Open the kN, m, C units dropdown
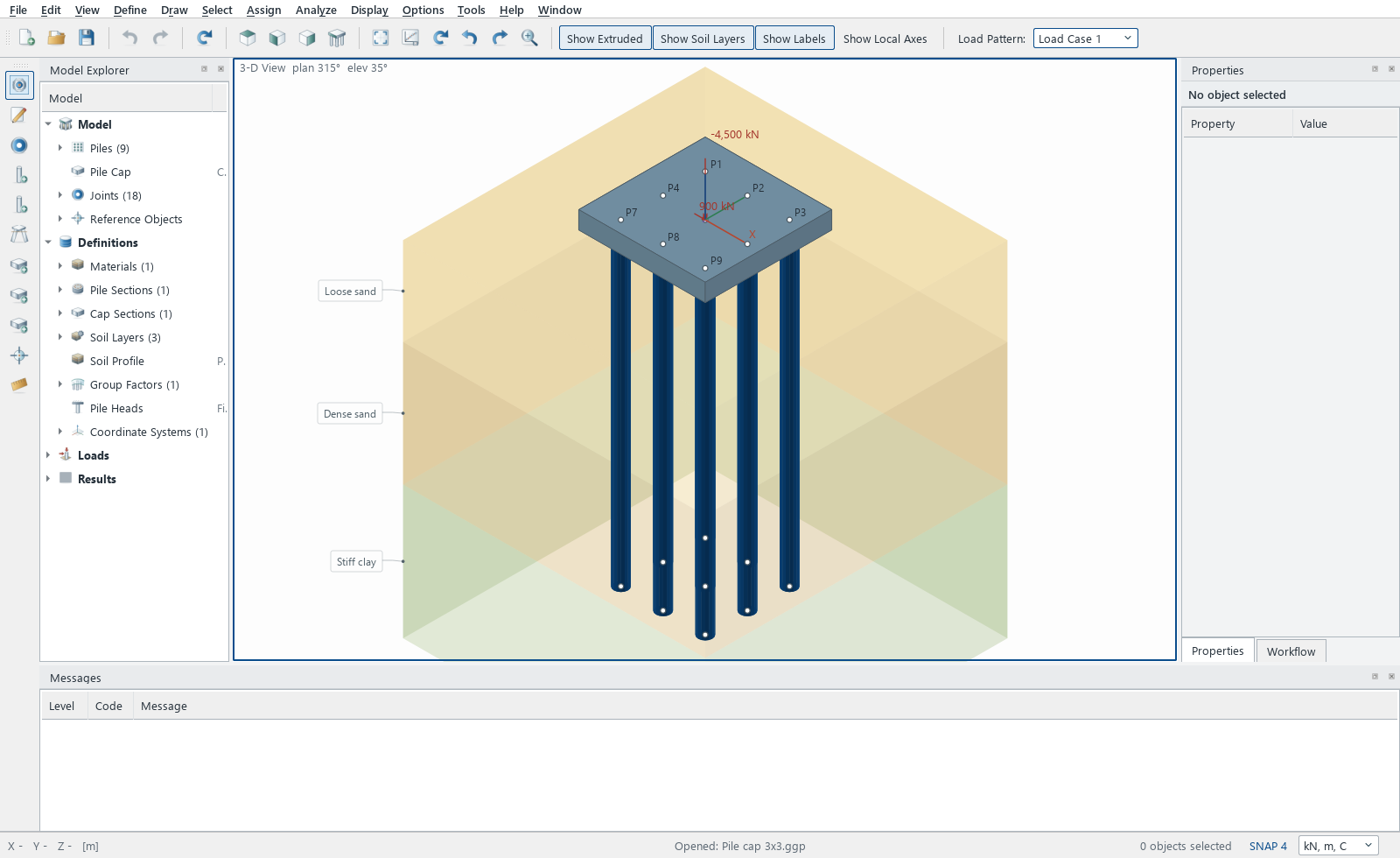Screen dimensions: 1400x858 [1338, 846]
